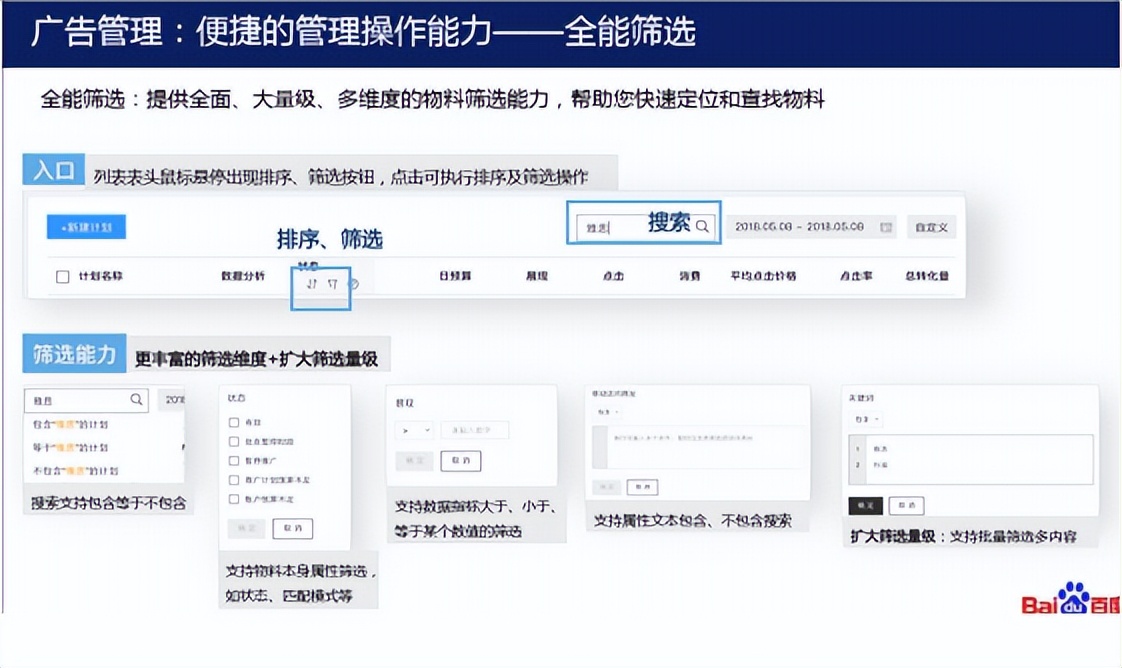This screenshot has height=668, width=1122.
Task: Tick the first checkbox in 状态 filter
Action: (233, 422)
